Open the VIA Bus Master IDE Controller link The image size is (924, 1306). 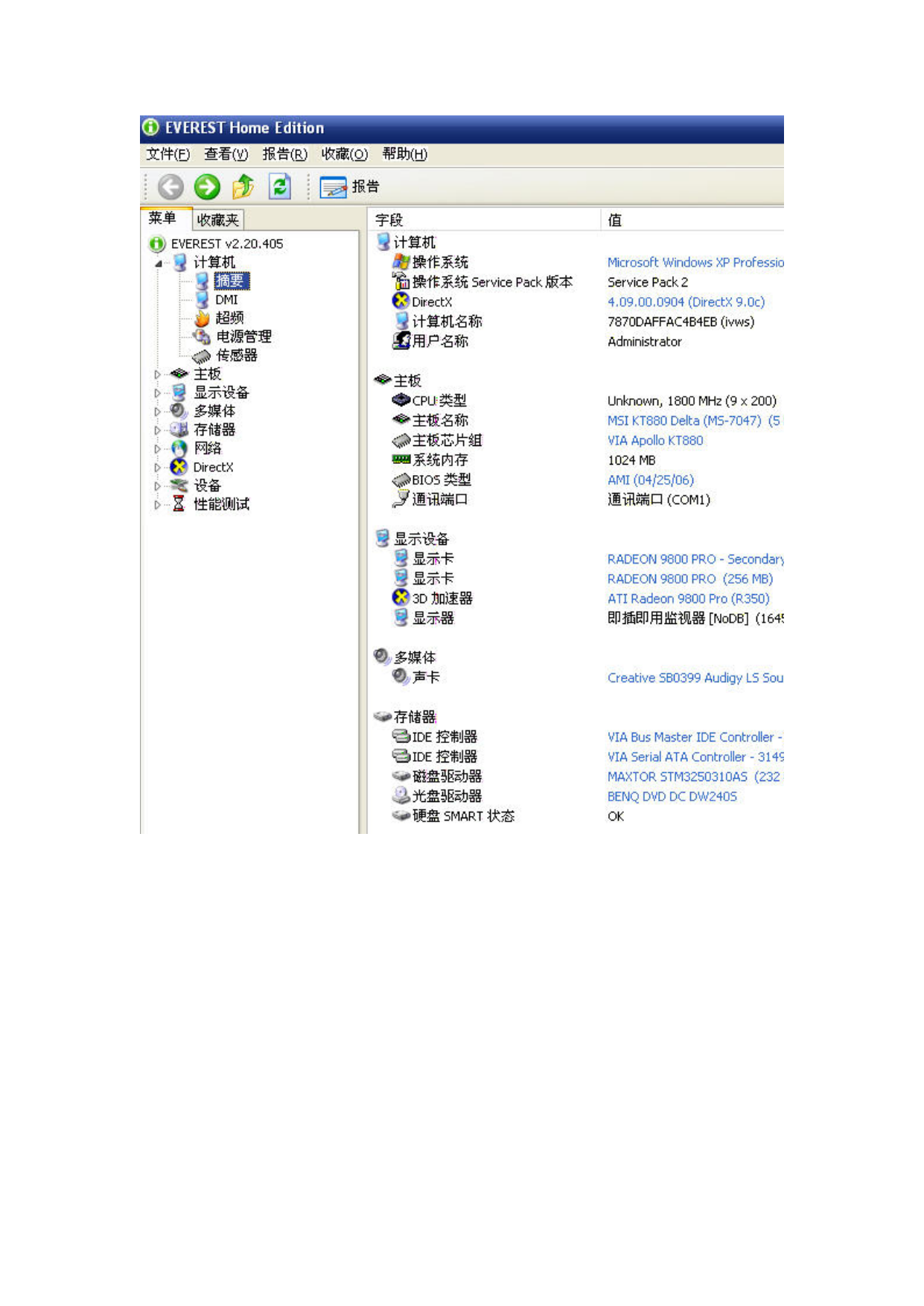pos(695,737)
